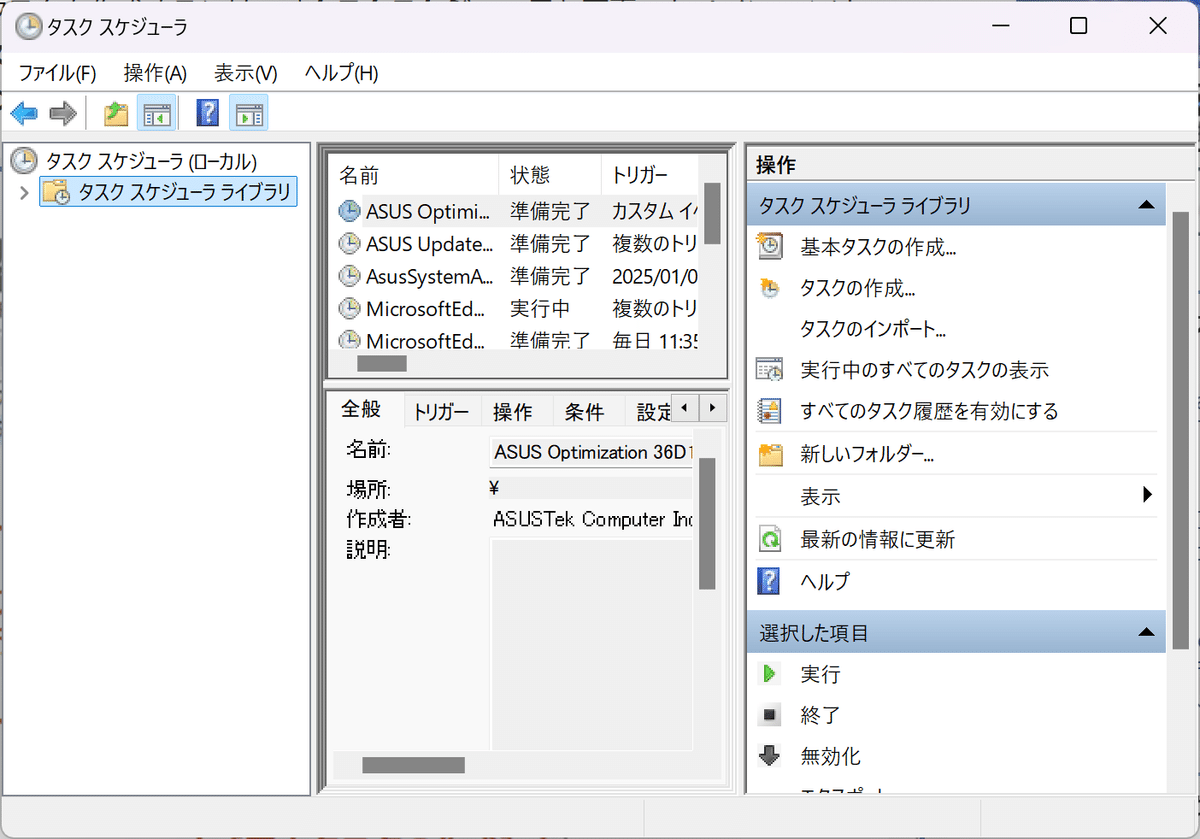This screenshot has height=839, width=1200.
Task: Click 基本タスクの作成 in the actions pane
Action: click(x=877, y=247)
